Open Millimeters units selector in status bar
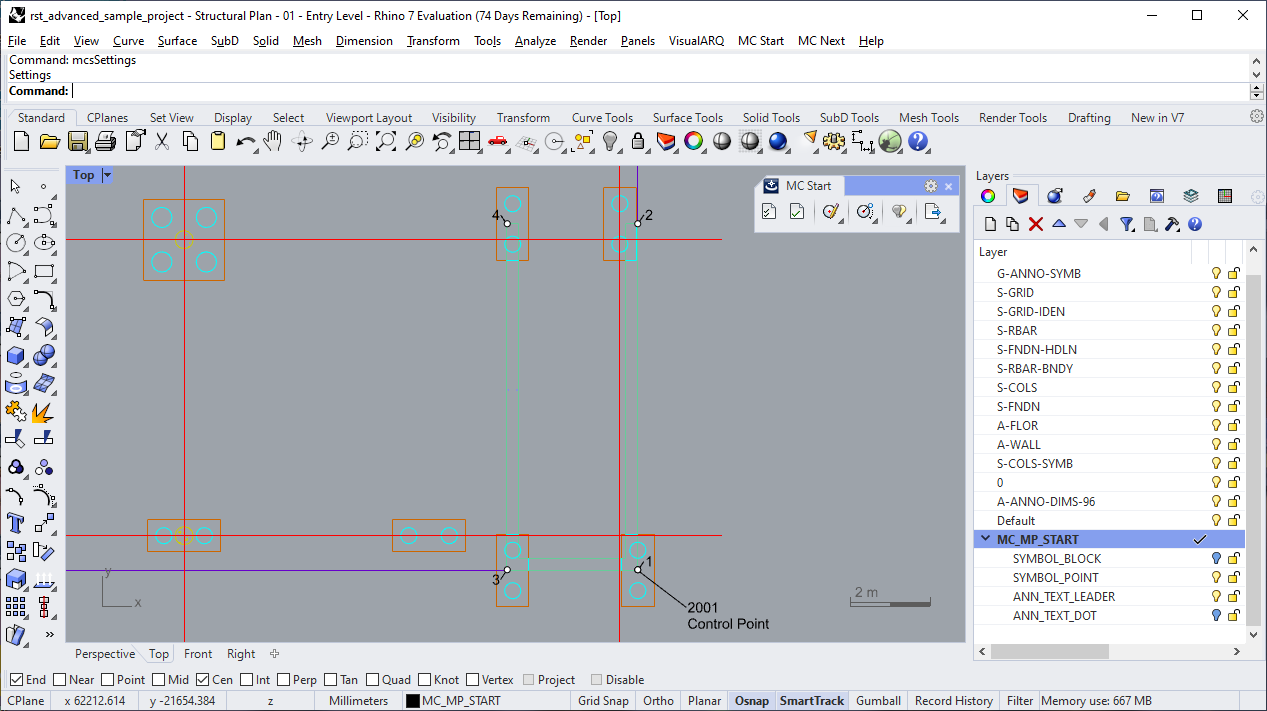This screenshot has width=1267, height=711. tap(358, 701)
